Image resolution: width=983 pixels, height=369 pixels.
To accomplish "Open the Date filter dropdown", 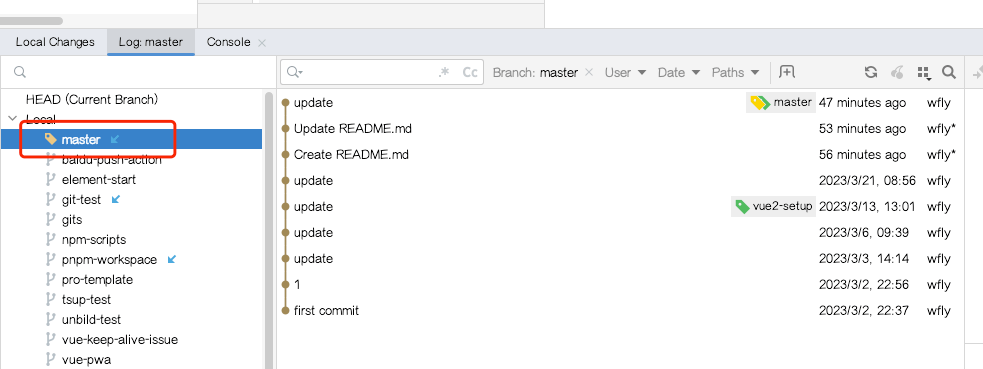I will point(679,72).
